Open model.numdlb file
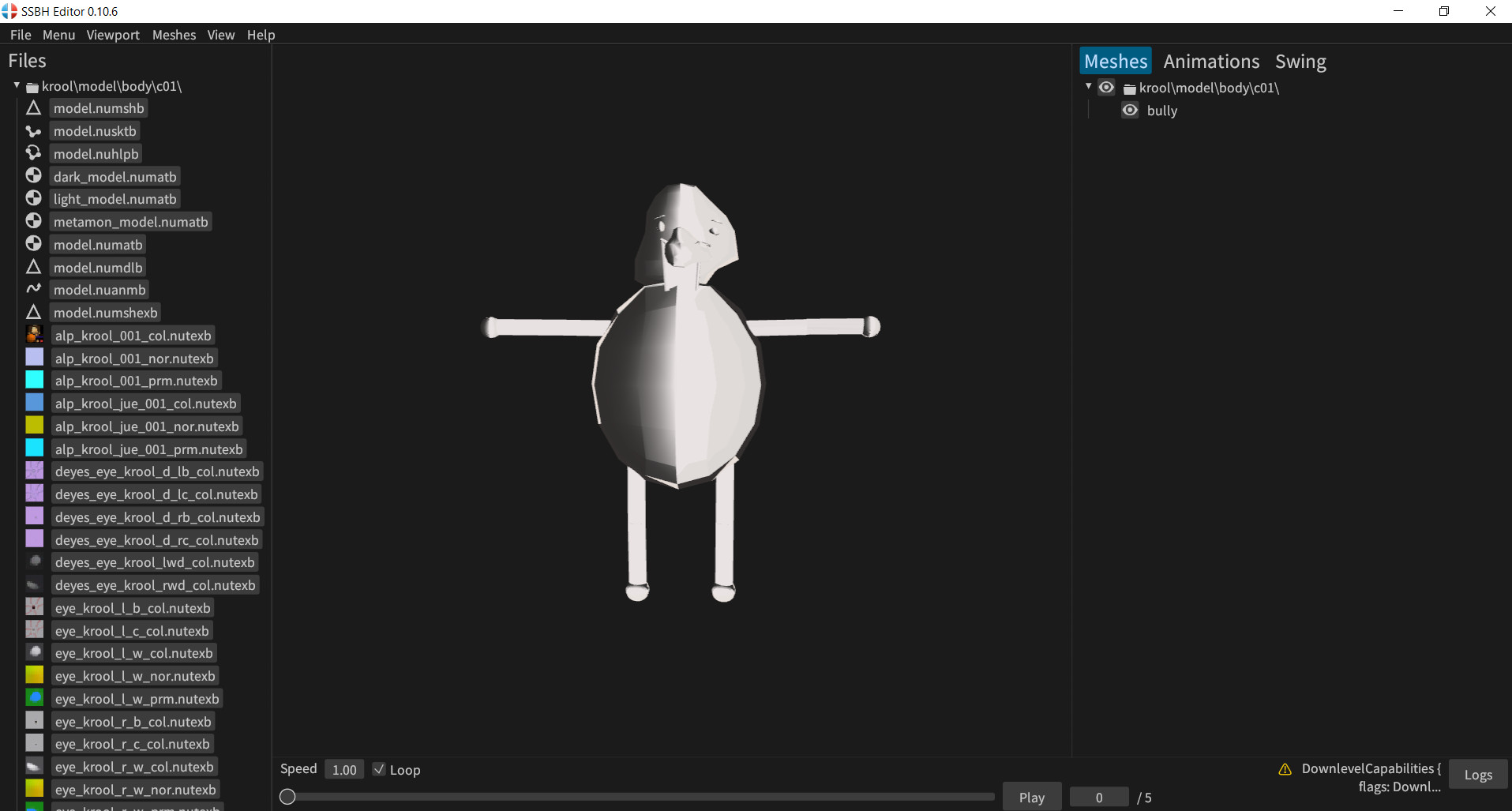 98,267
